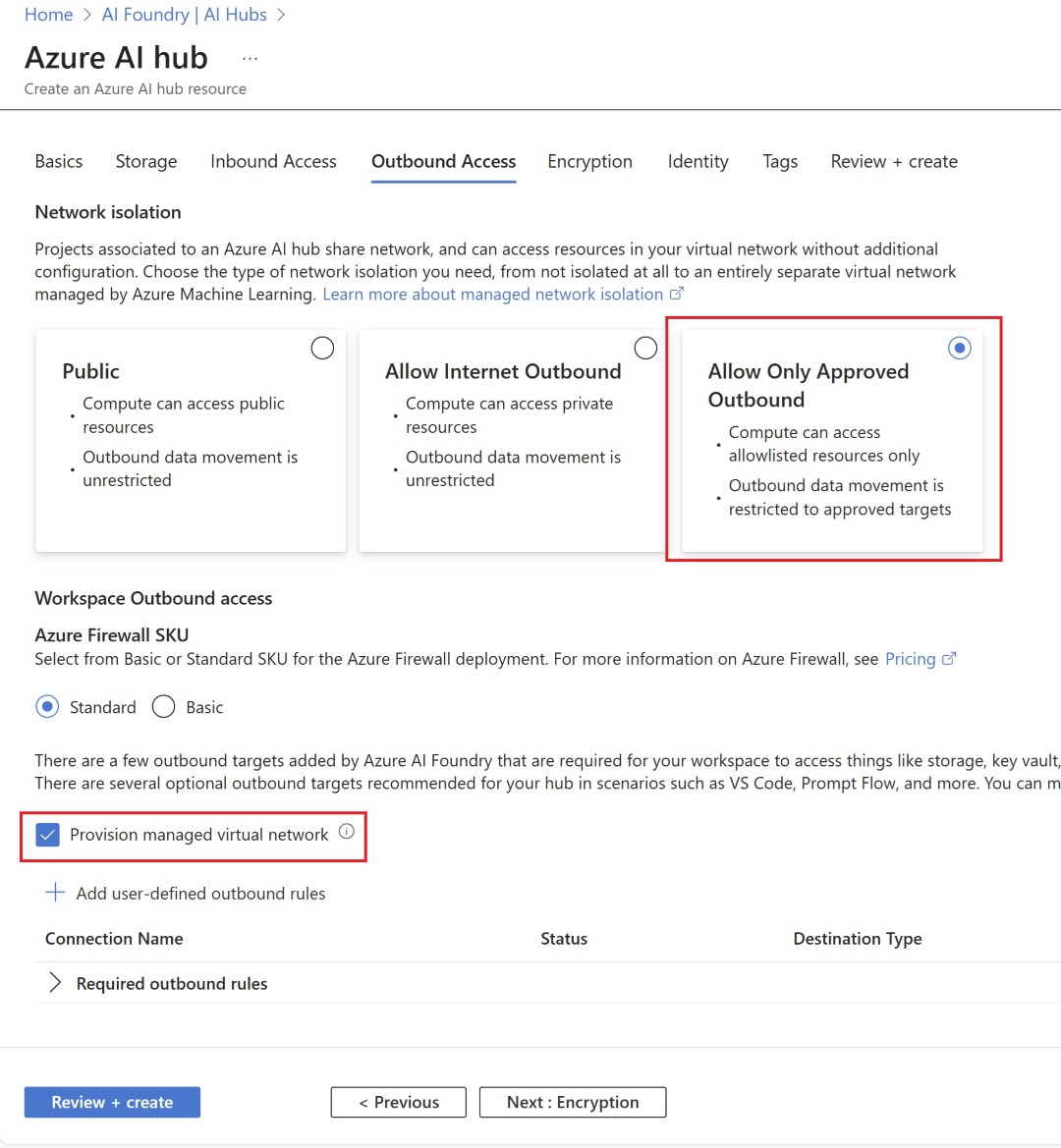Open Learn more about managed network isolation link
Screen dimensions: 1061x1148
tap(493, 294)
